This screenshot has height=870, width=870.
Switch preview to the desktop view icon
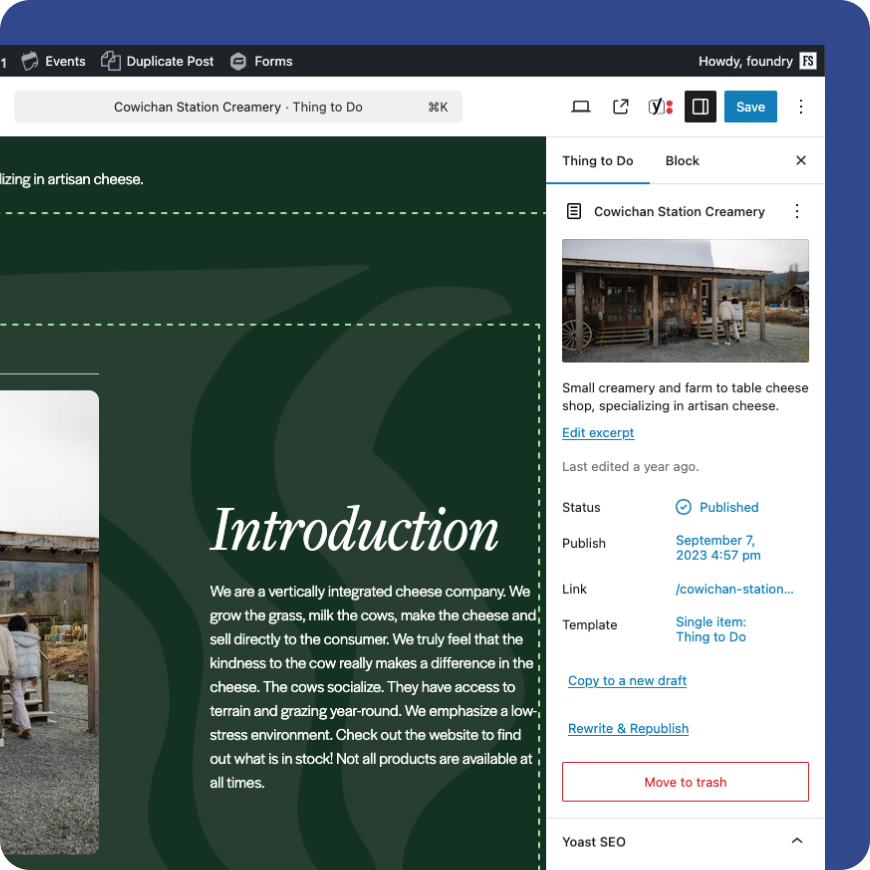(x=580, y=107)
